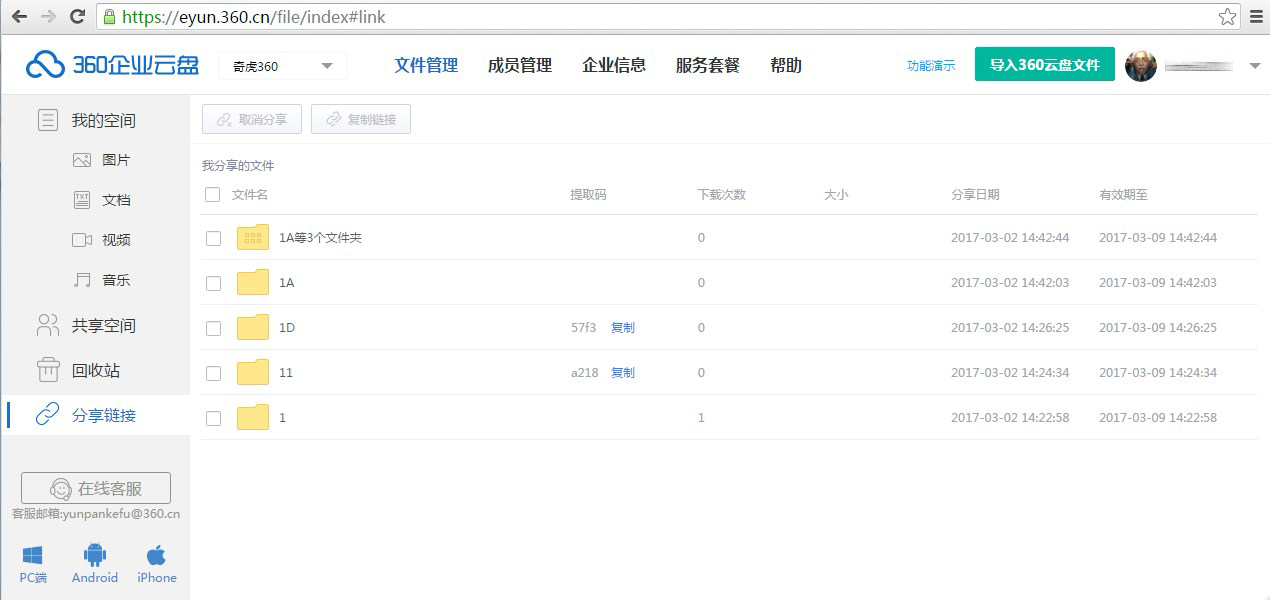Click the 文档 document icon
The image size is (1270, 600).
82,200
